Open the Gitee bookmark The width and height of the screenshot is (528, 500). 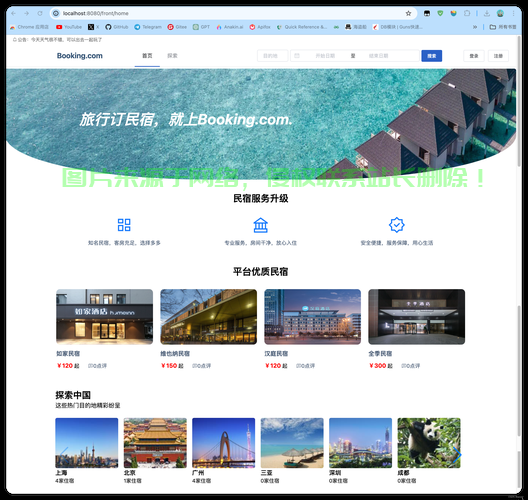(x=177, y=27)
